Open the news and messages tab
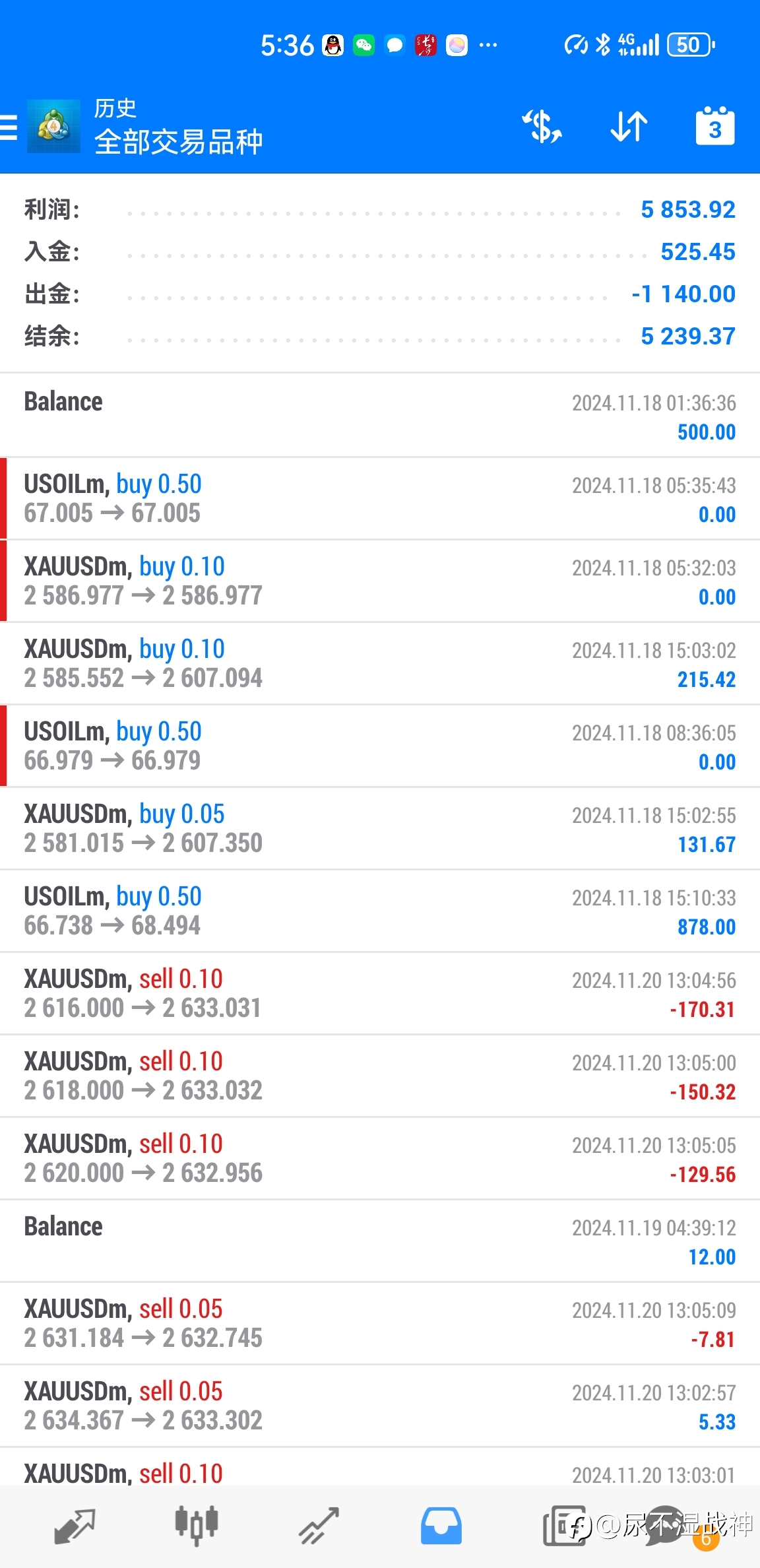The height and width of the screenshot is (1568, 760). [x=564, y=1526]
